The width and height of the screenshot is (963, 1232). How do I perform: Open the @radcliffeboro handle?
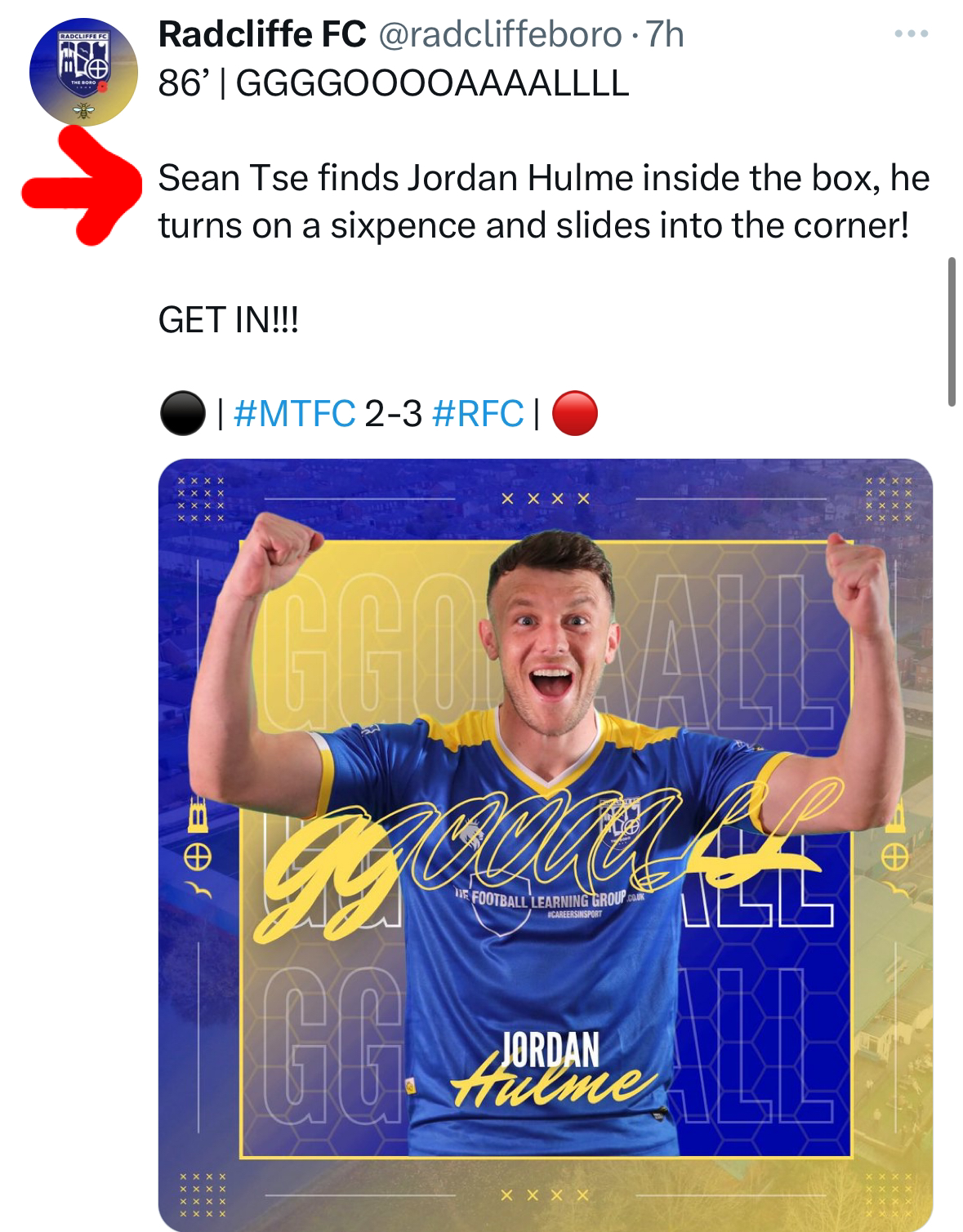click(x=497, y=34)
